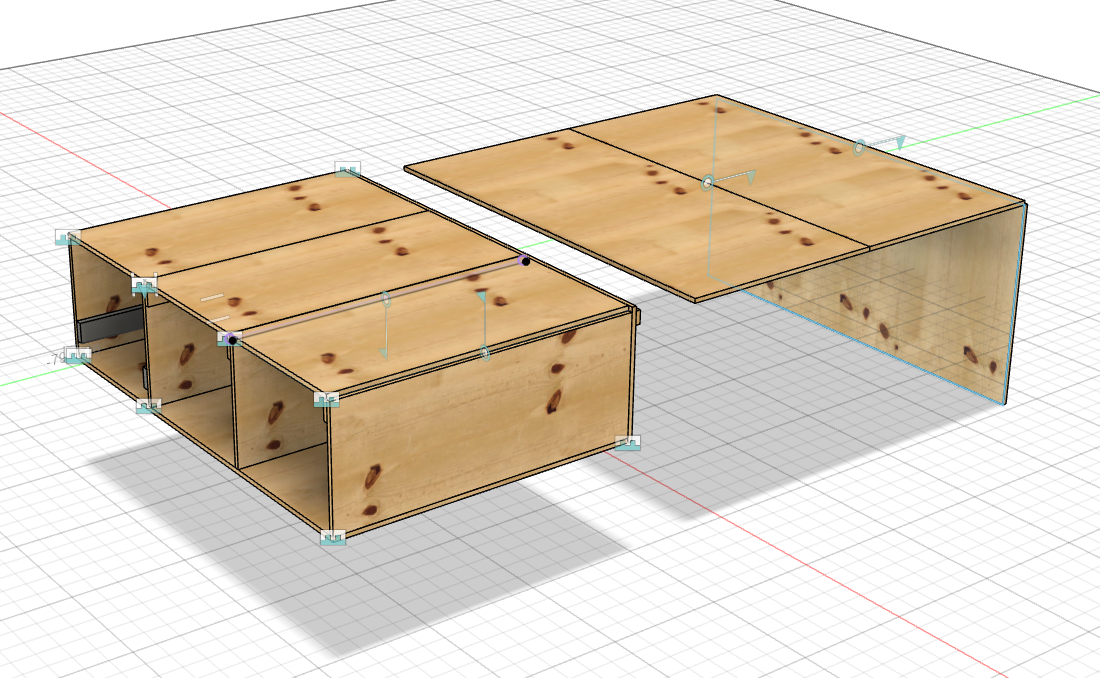Image resolution: width=1100 pixels, height=678 pixels.
Task: Click joint ring glyph on the purple sketch line
Action: (385, 300)
